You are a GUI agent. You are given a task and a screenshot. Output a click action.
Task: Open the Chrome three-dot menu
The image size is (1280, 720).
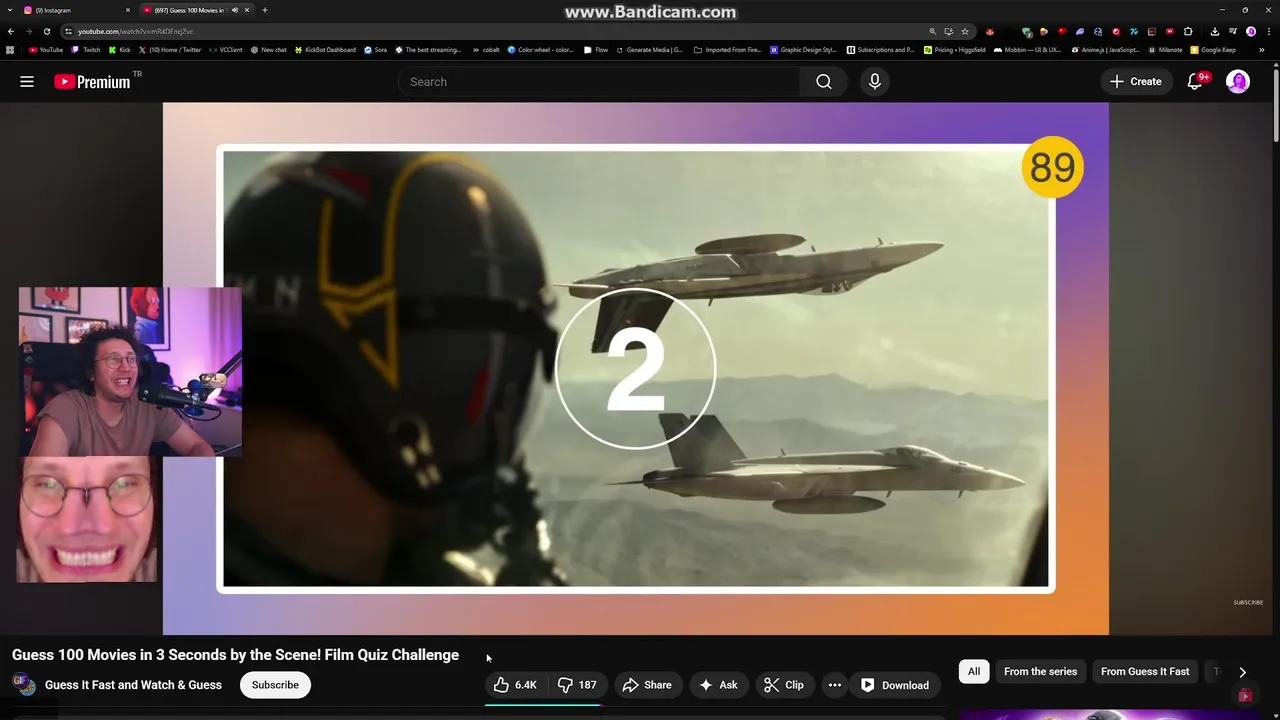pyautogui.click(x=1268, y=31)
